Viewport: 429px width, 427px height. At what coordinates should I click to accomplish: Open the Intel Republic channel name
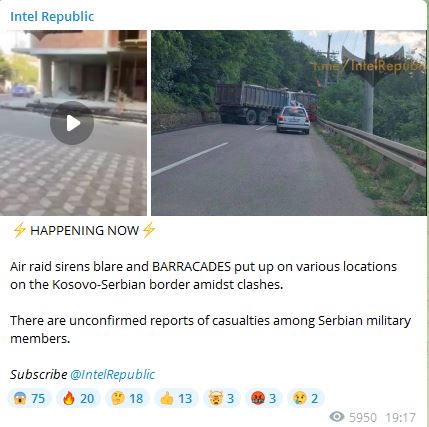pyautogui.click(x=52, y=16)
